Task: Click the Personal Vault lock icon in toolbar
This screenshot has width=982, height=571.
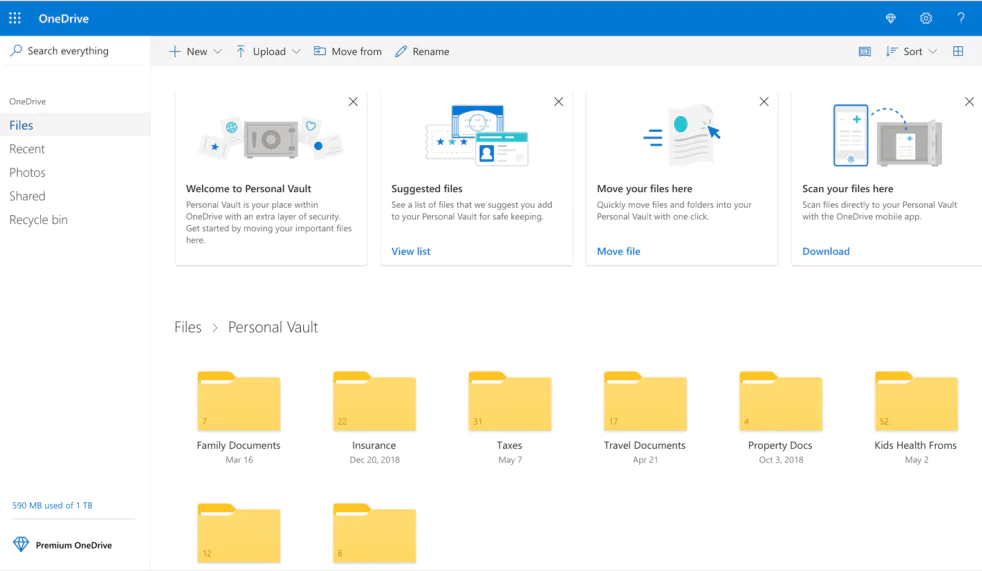Action: 865,51
